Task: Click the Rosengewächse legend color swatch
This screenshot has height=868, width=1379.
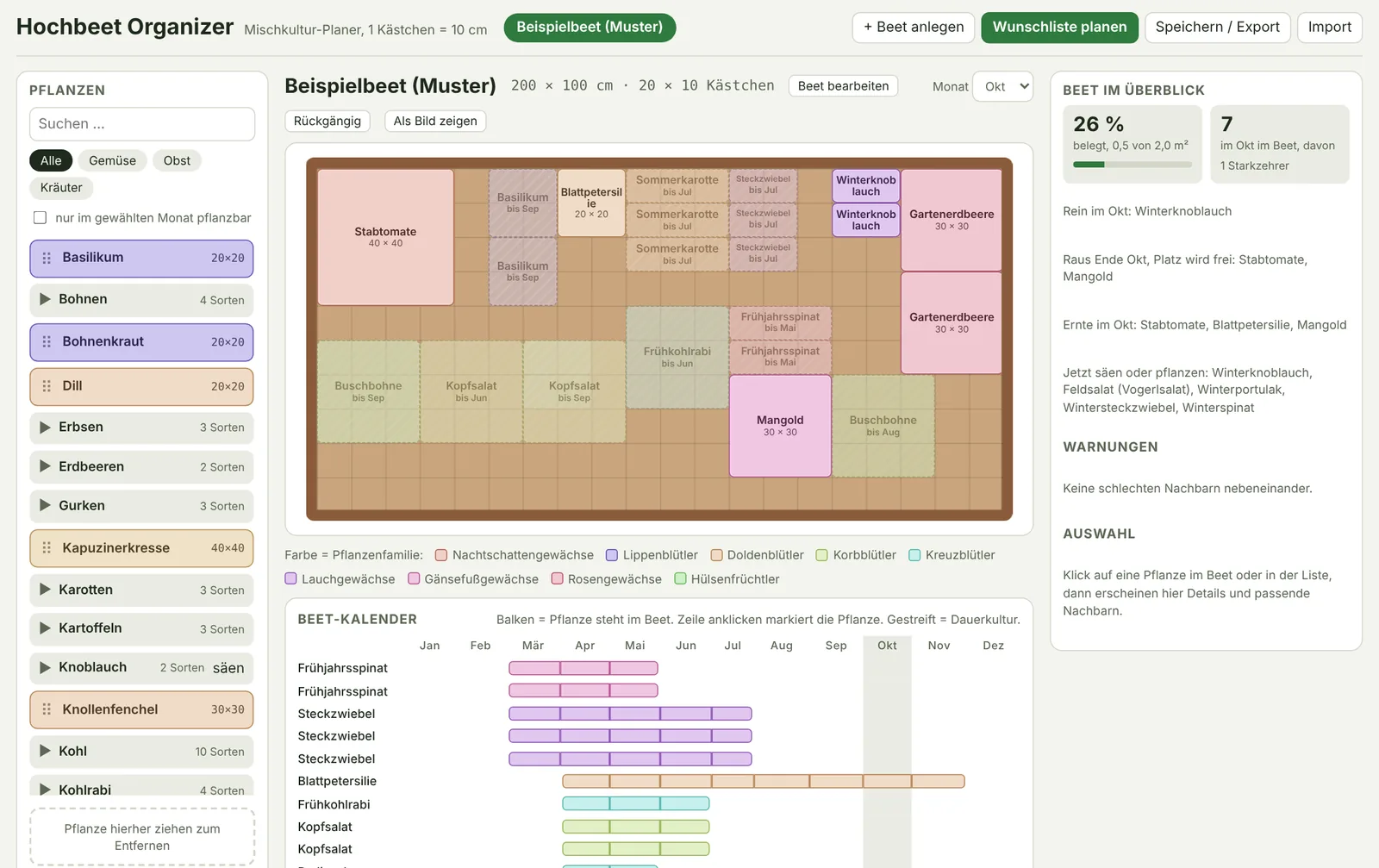Action: tap(557, 578)
